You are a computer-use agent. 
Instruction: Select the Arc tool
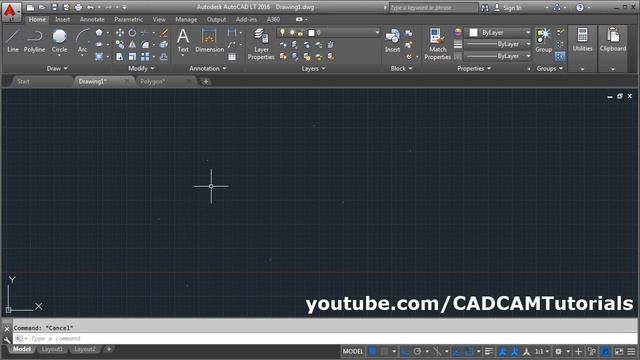click(x=82, y=41)
